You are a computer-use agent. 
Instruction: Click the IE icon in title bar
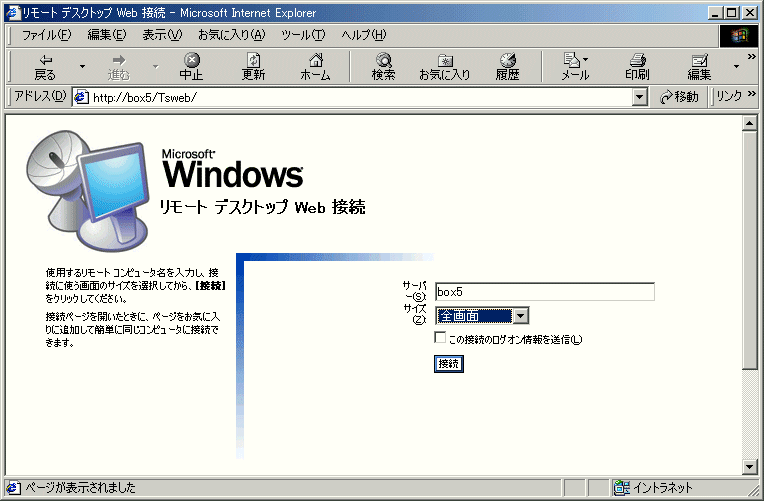13,13
